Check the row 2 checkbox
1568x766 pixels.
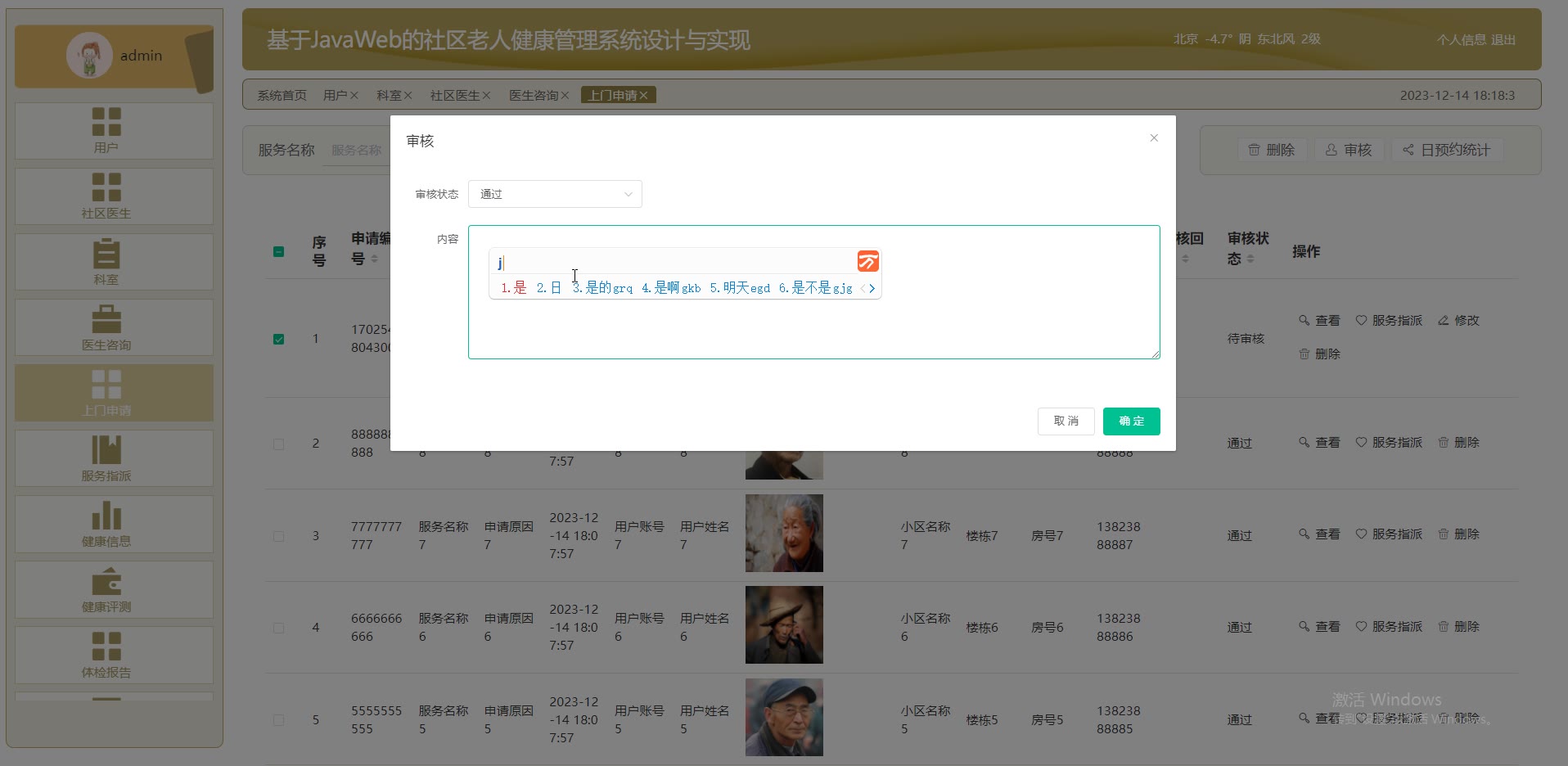[x=278, y=444]
